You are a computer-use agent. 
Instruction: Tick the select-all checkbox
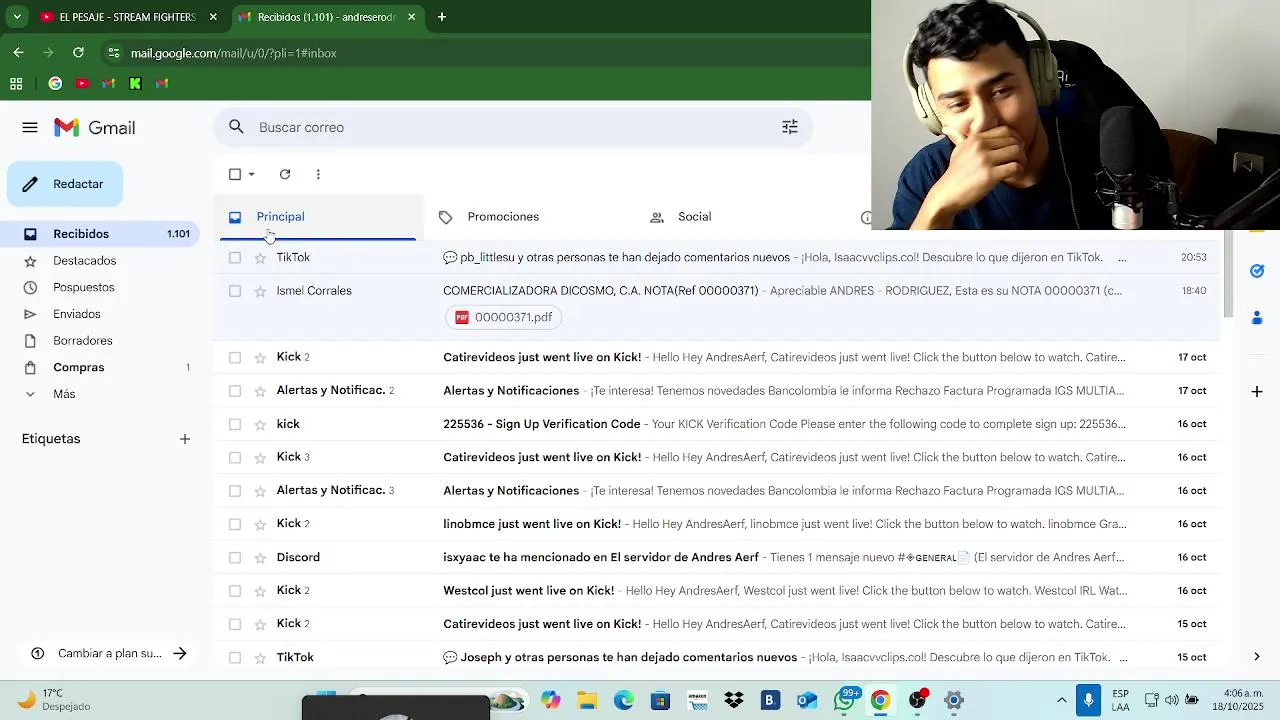235,174
